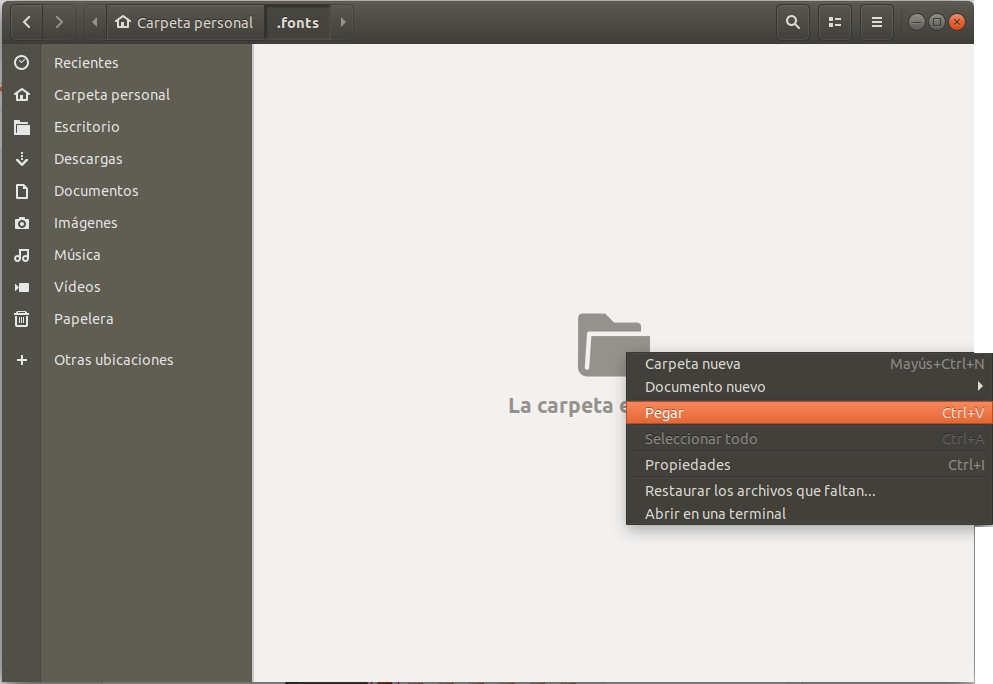
Task: Open the view options grid button
Action: [x=834, y=21]
